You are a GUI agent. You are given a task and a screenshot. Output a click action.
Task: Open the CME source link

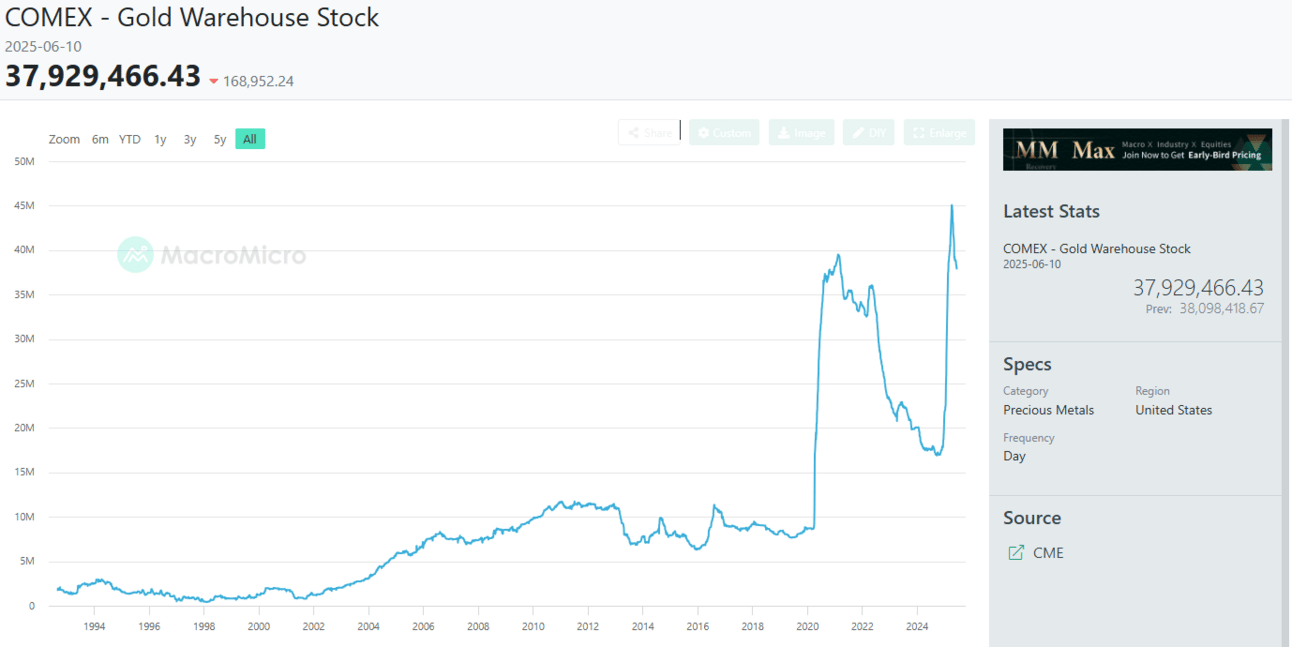click(1048, 553)
